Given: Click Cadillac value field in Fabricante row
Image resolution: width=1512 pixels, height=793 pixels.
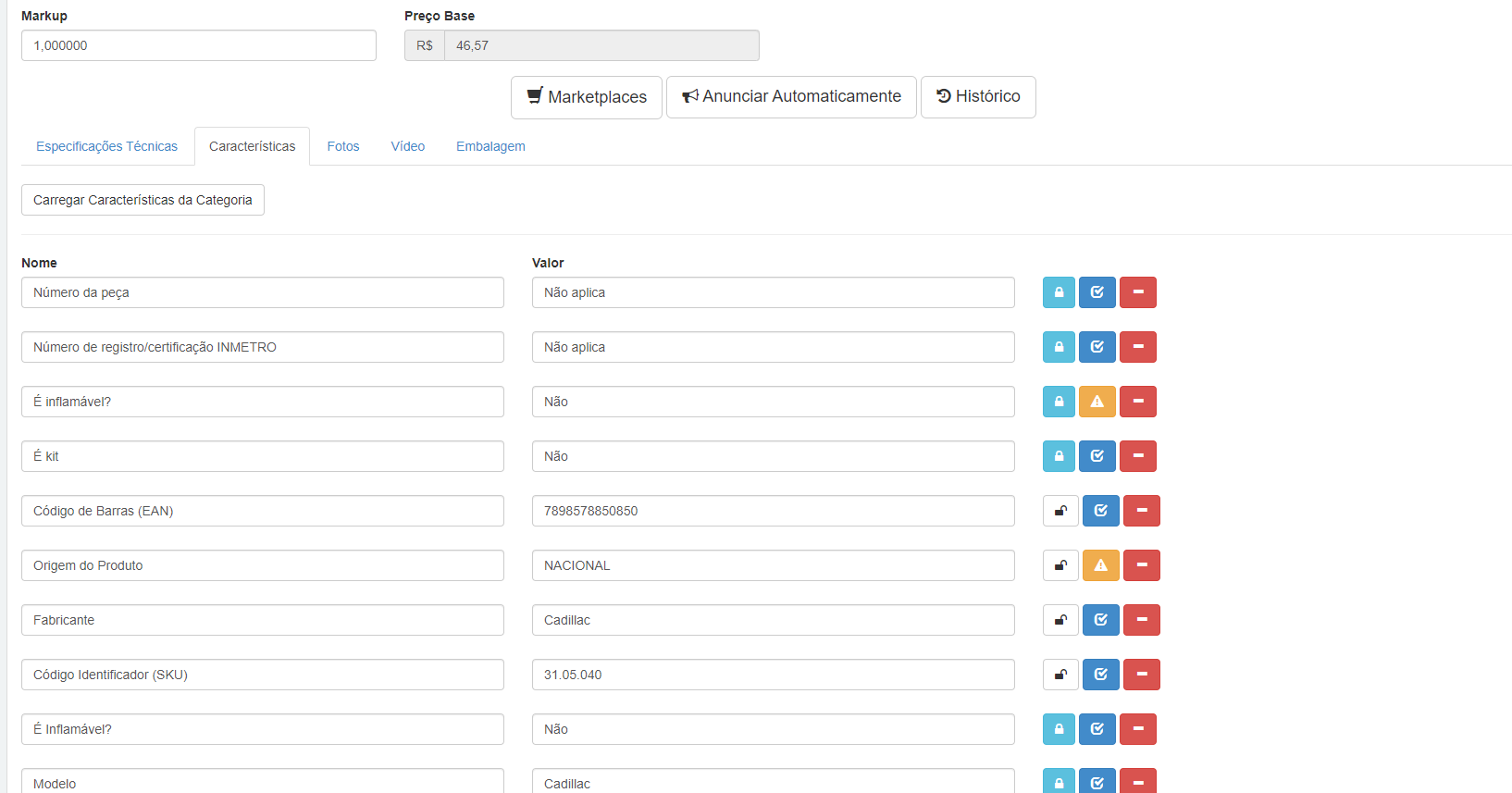Looking at the screenshot, I should (x=774, y=620).
